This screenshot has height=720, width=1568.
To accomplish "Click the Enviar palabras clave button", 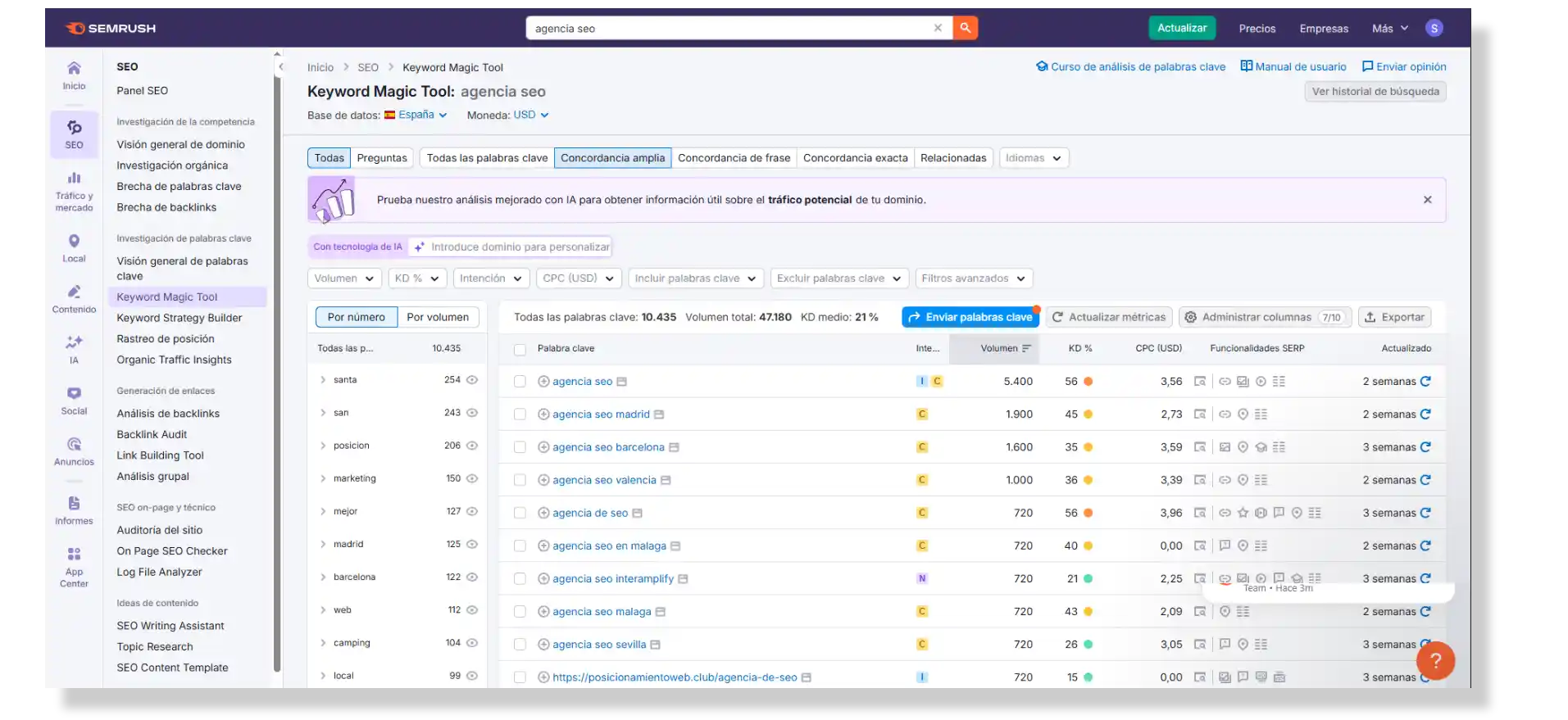I will (970, 317).
